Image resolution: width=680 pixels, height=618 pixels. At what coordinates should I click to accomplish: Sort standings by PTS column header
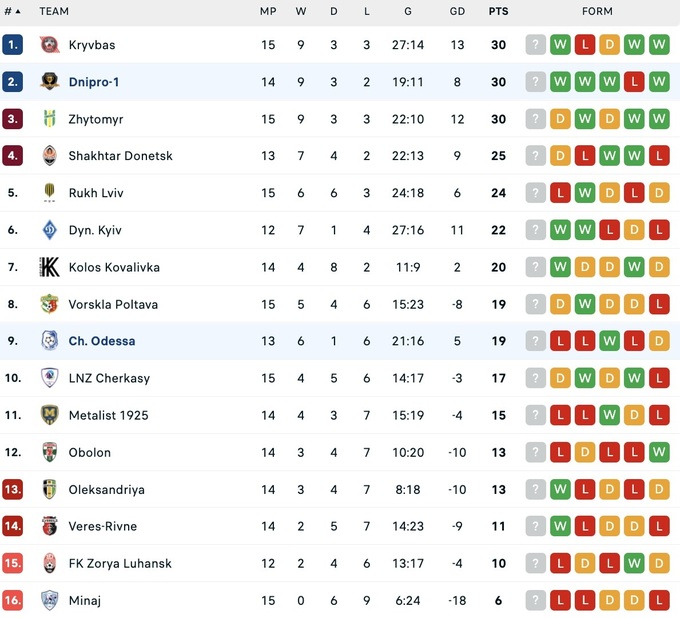(498, 12)
